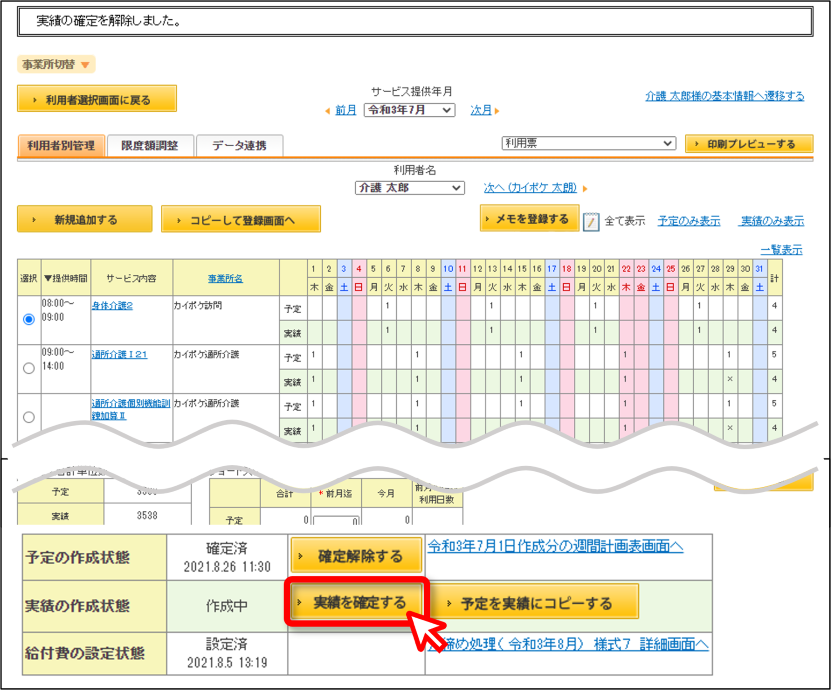Click the 一覧表示 link

782,250
